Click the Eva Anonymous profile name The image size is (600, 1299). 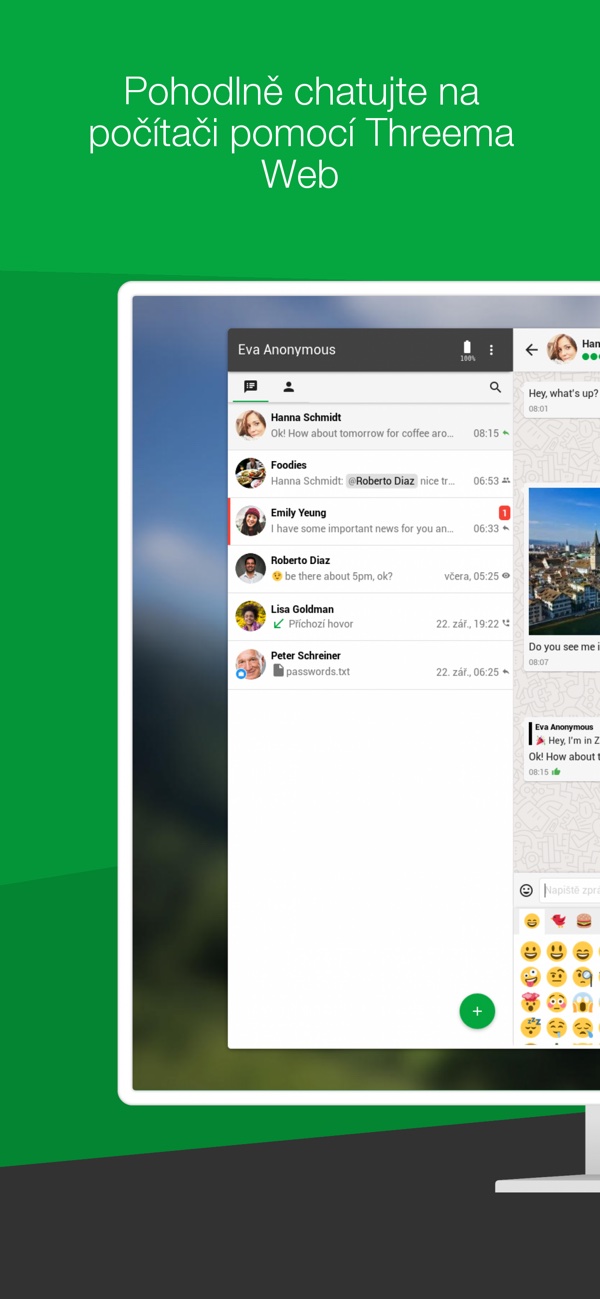click(x=287, y=350)
